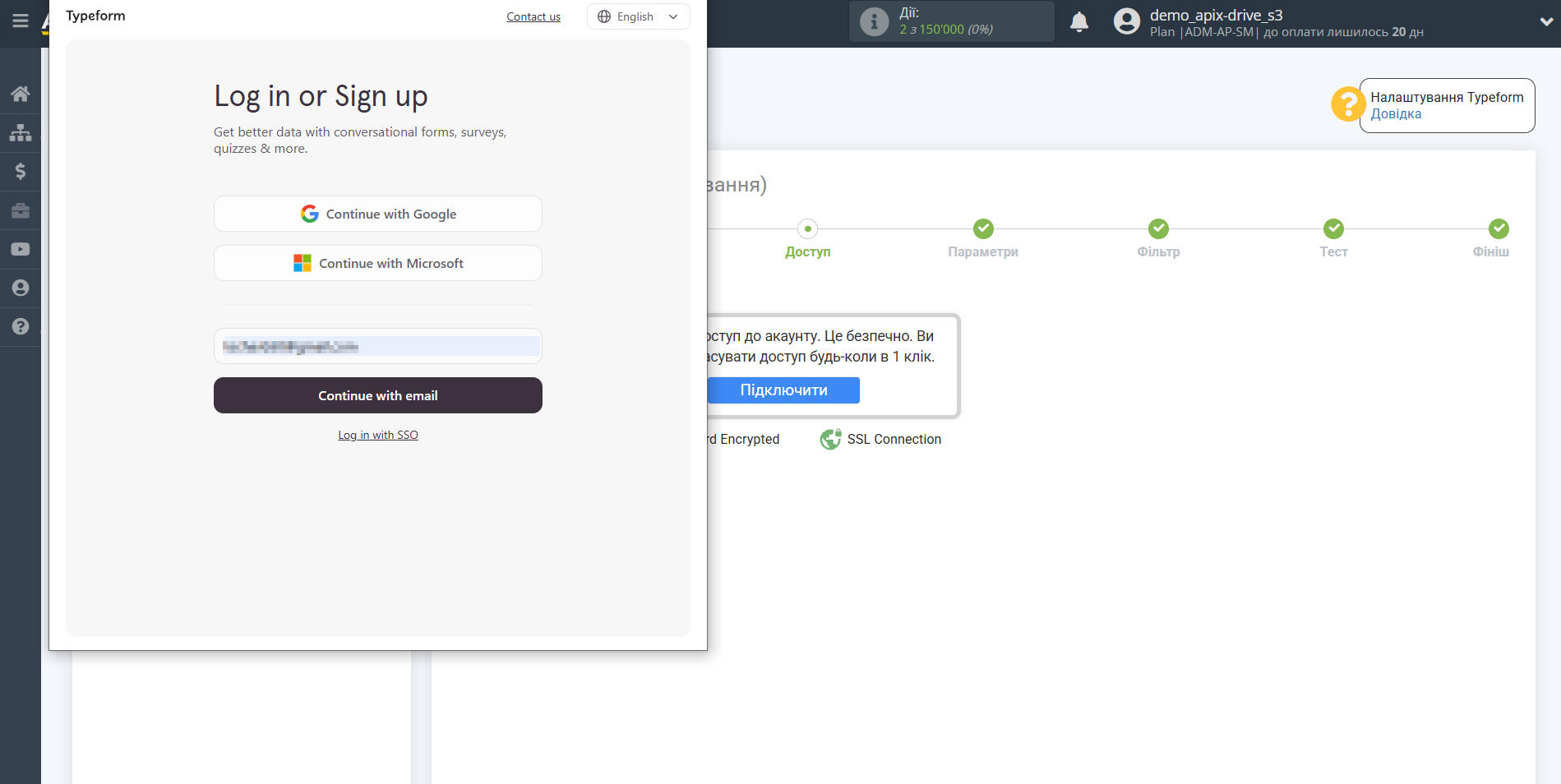Open the notifications bell

tap(1079, 22)
